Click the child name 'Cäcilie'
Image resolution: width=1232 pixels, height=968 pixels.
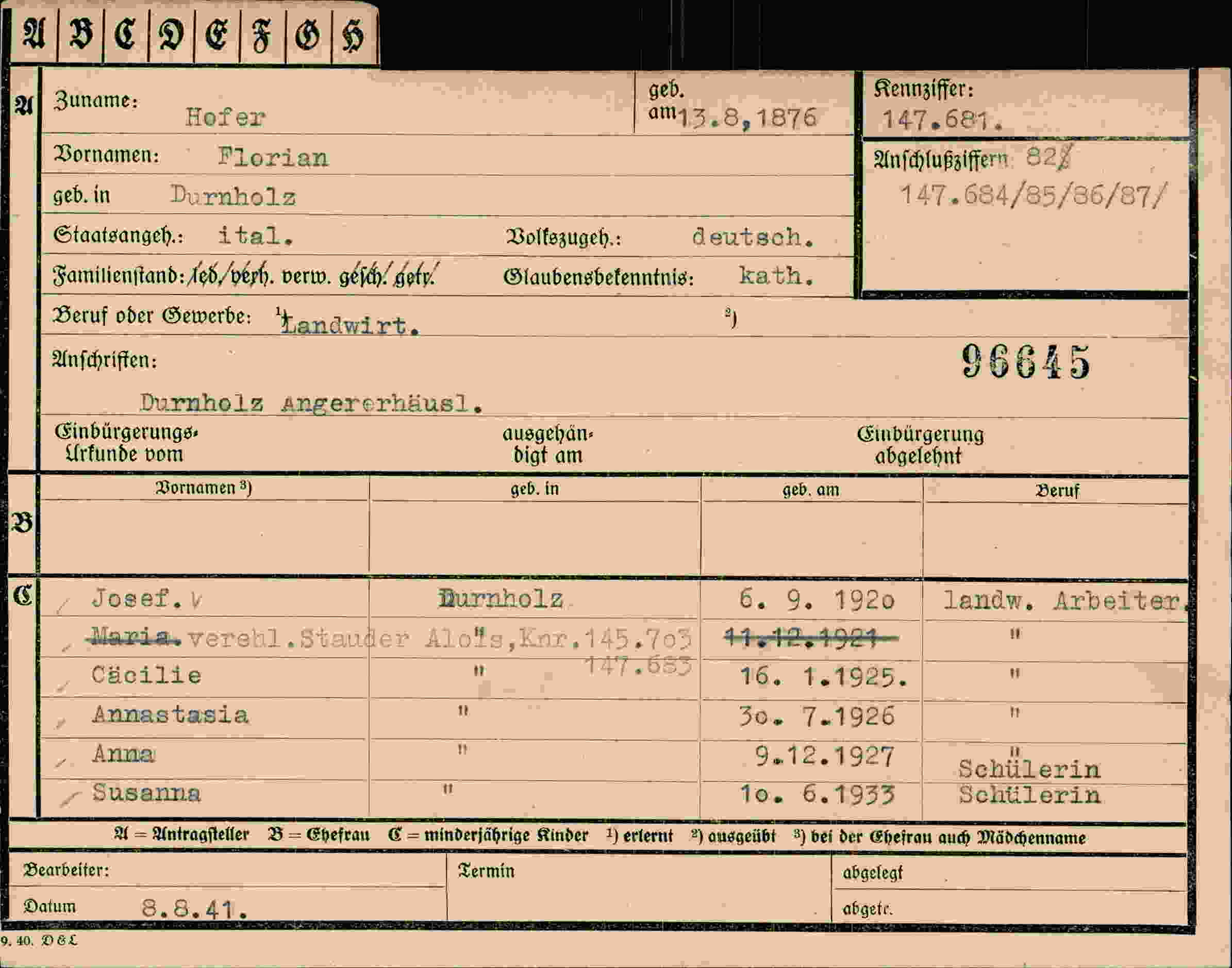coord(146,676)
